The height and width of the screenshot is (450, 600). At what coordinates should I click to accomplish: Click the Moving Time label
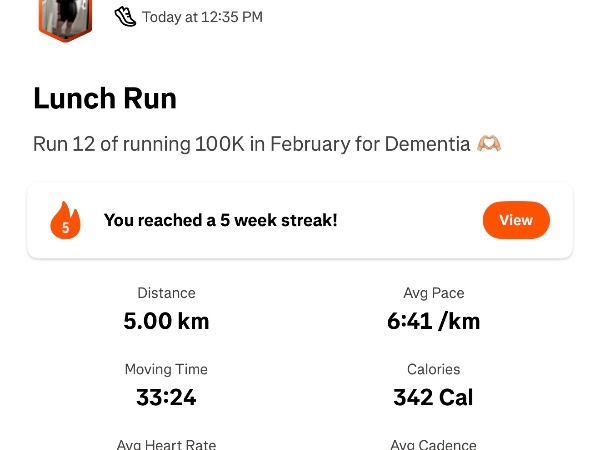166,369
